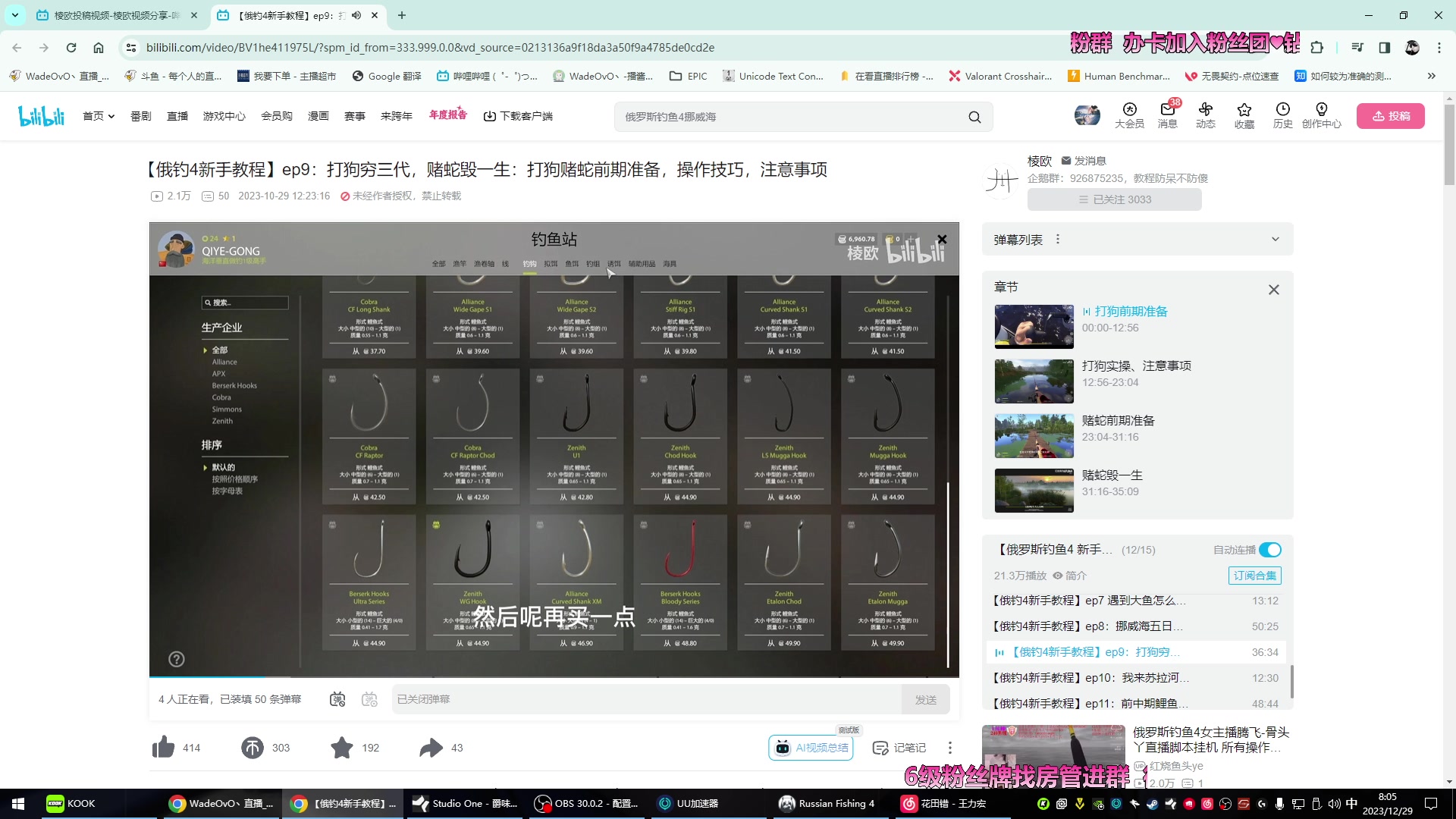Click uploader 棱欧 avatar

pos(1001,180)
